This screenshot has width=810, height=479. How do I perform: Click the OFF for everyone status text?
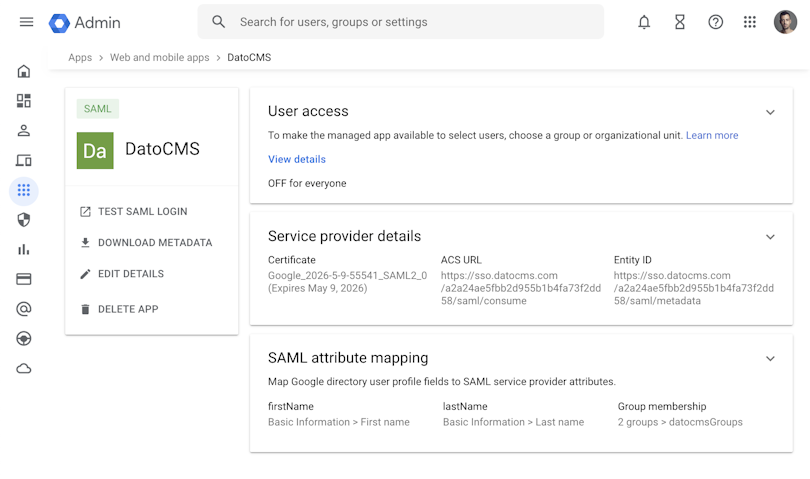click(x=307, y=183)
